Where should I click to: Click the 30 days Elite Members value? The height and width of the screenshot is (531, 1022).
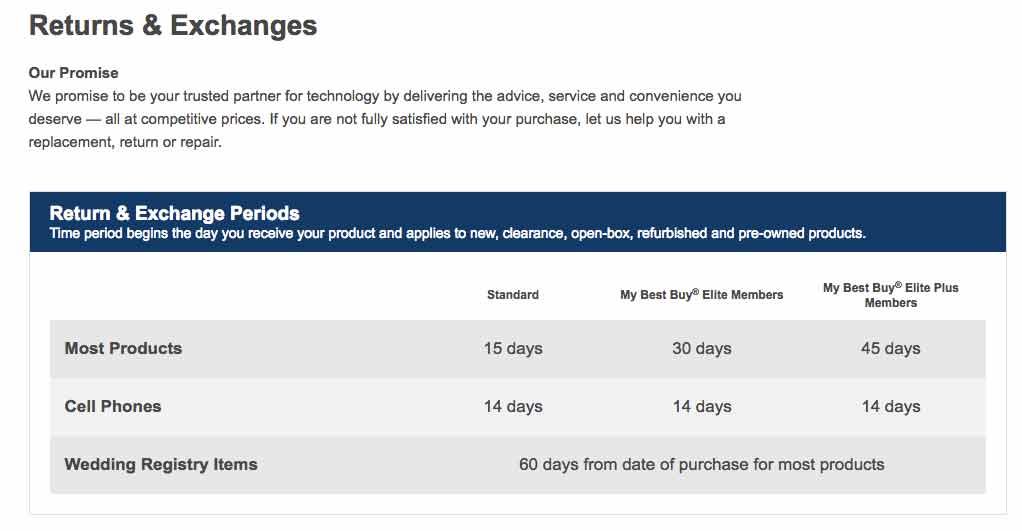coord(701,349)
